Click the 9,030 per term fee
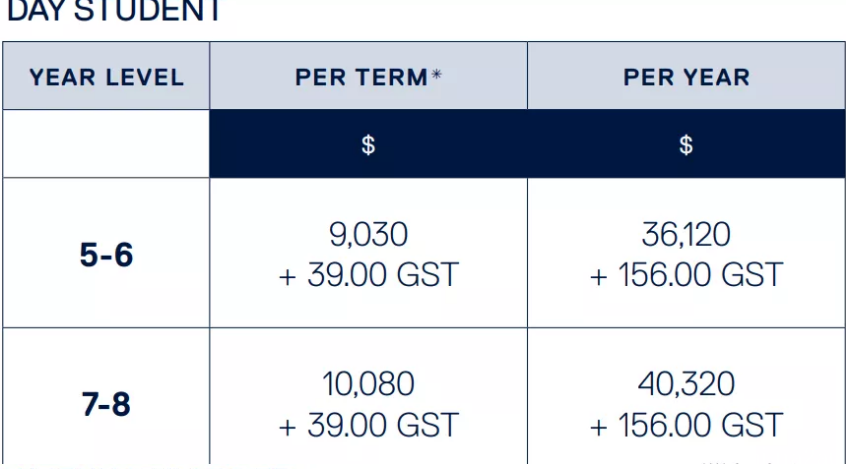 pyautogui.click(x=369, y=234)
